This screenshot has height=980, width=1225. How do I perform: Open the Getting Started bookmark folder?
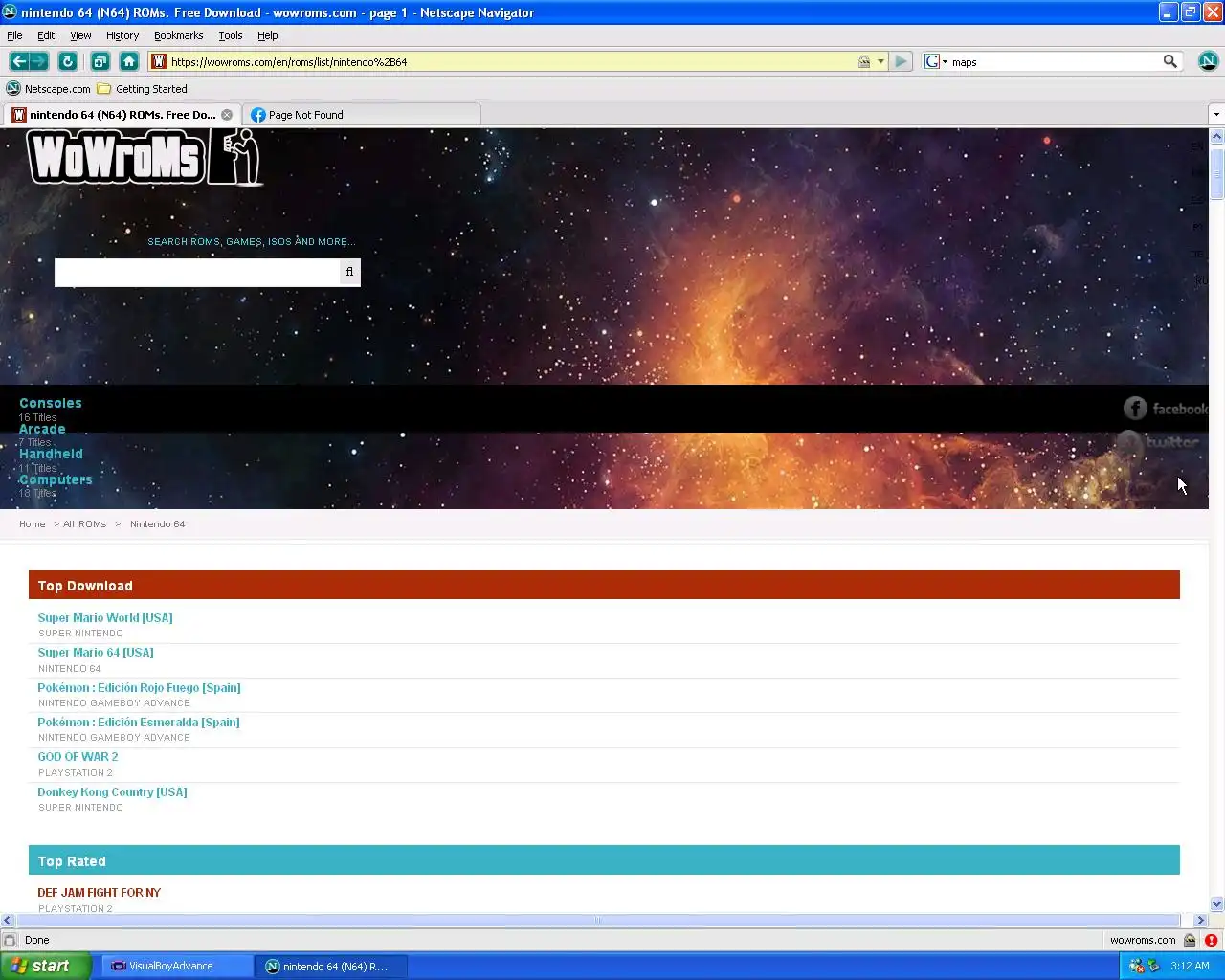(142, 89)
